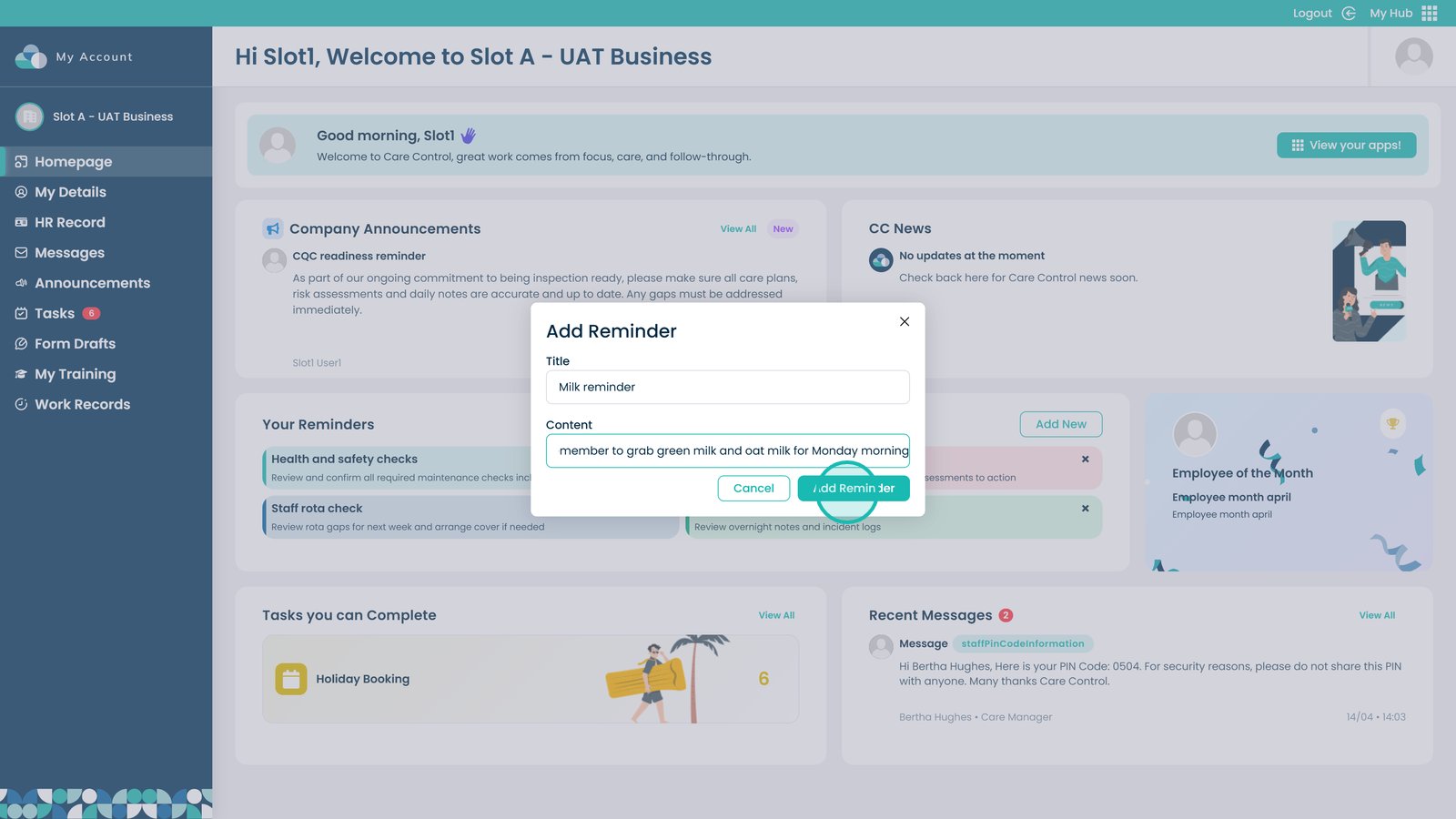Click into the reminder Content field
The height and width of the screenshot is (819, 1456).
point(727,450)
